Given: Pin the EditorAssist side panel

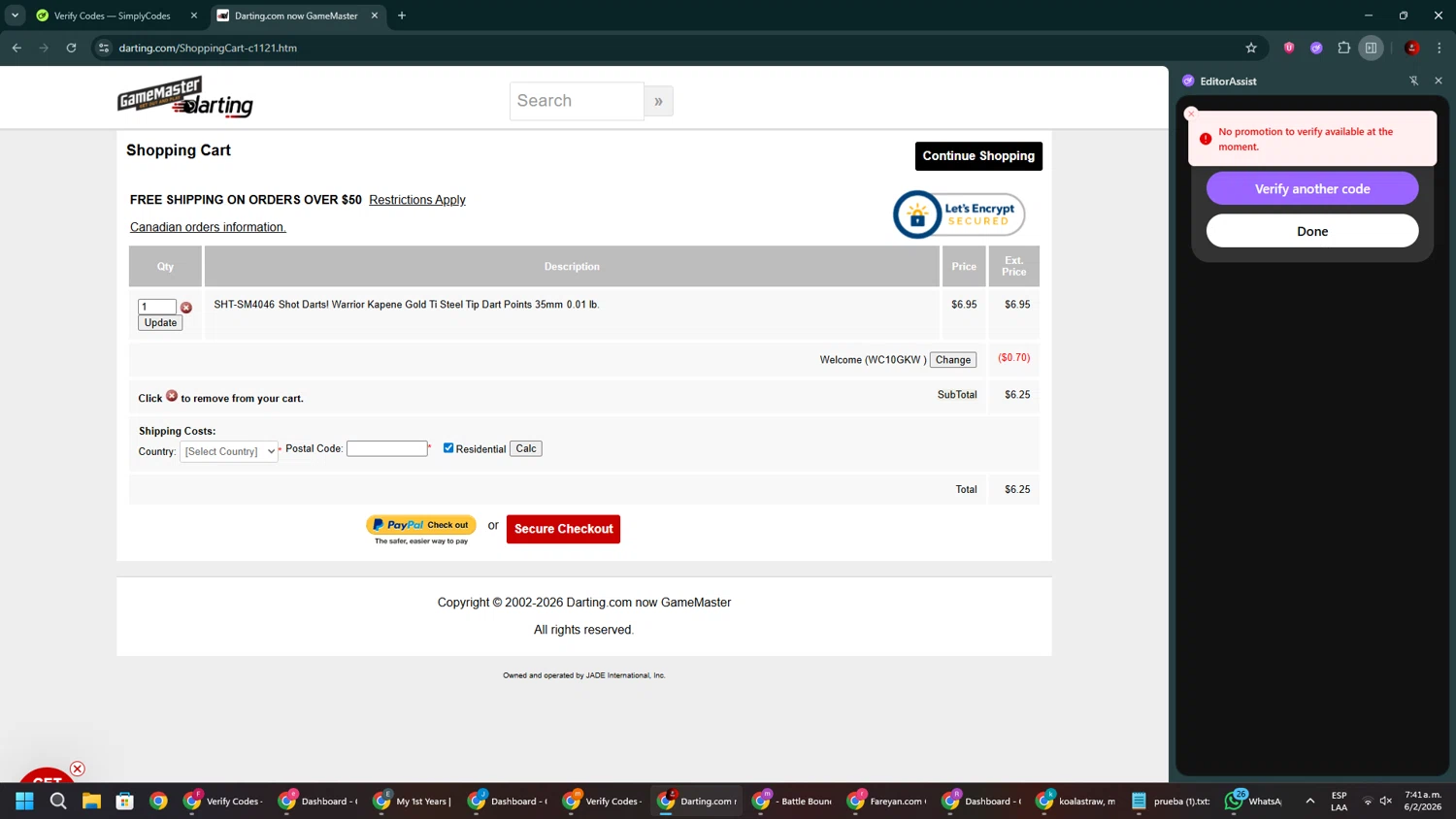Looking at the screenshot, I should (1414, 81).
